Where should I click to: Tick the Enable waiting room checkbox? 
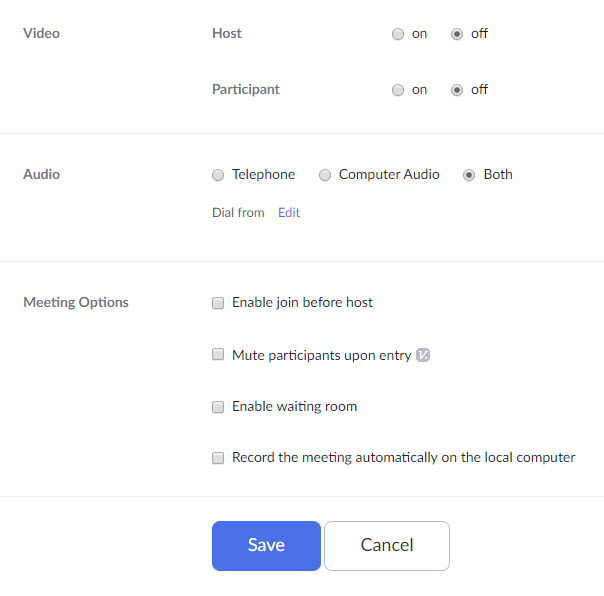[x=218, y=407]
